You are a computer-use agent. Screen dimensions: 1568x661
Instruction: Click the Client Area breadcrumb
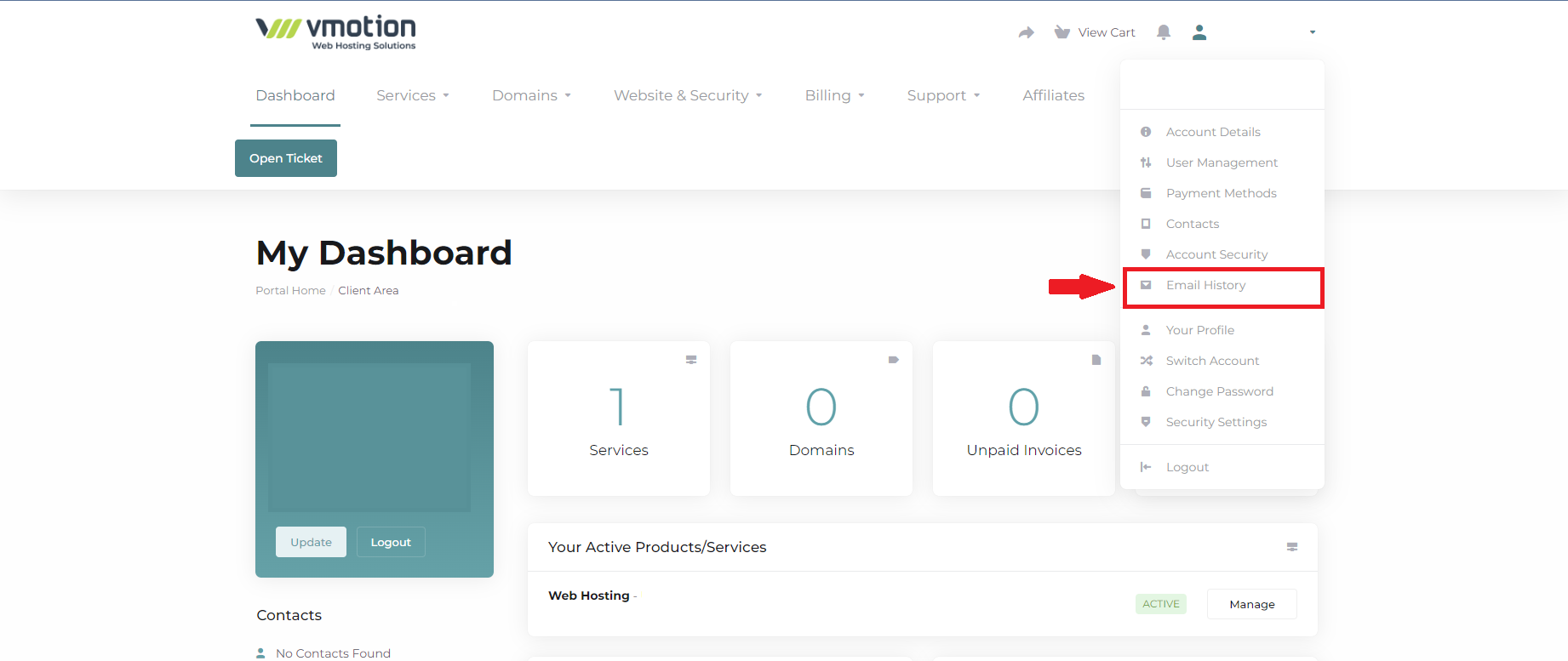tap(368, 290)
